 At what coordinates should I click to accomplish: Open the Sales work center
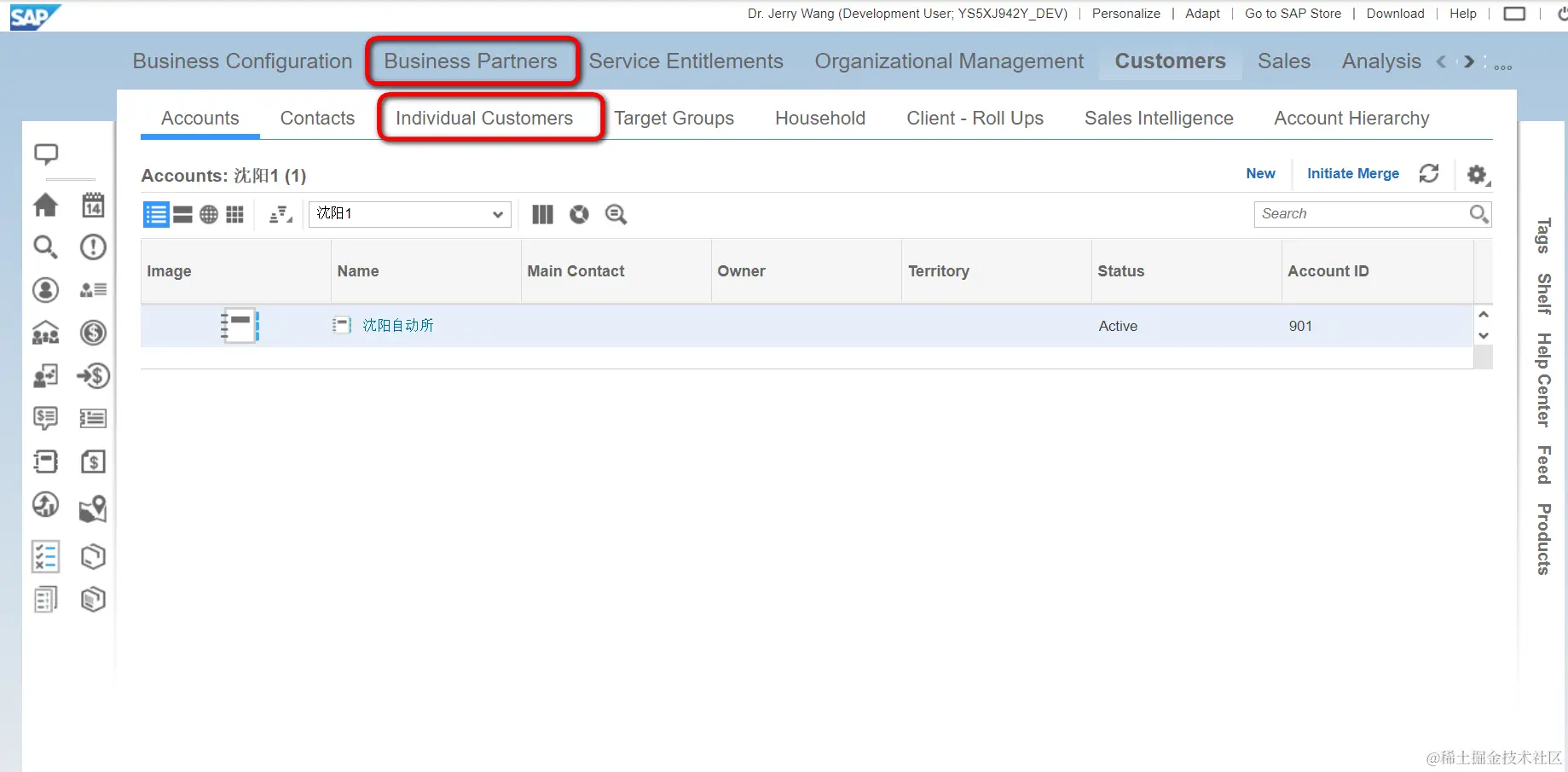(x=1284, y=61)
